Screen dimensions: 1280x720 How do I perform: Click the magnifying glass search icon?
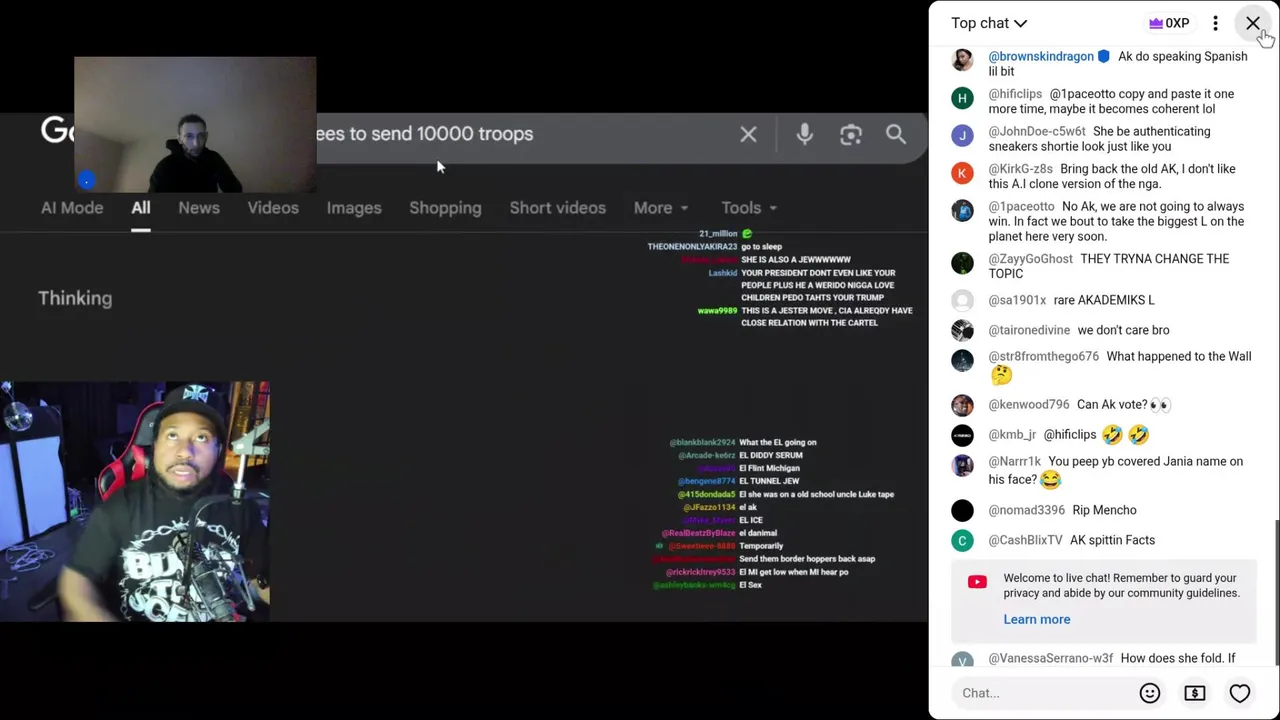pyautogui.click(x=896, y=134)
